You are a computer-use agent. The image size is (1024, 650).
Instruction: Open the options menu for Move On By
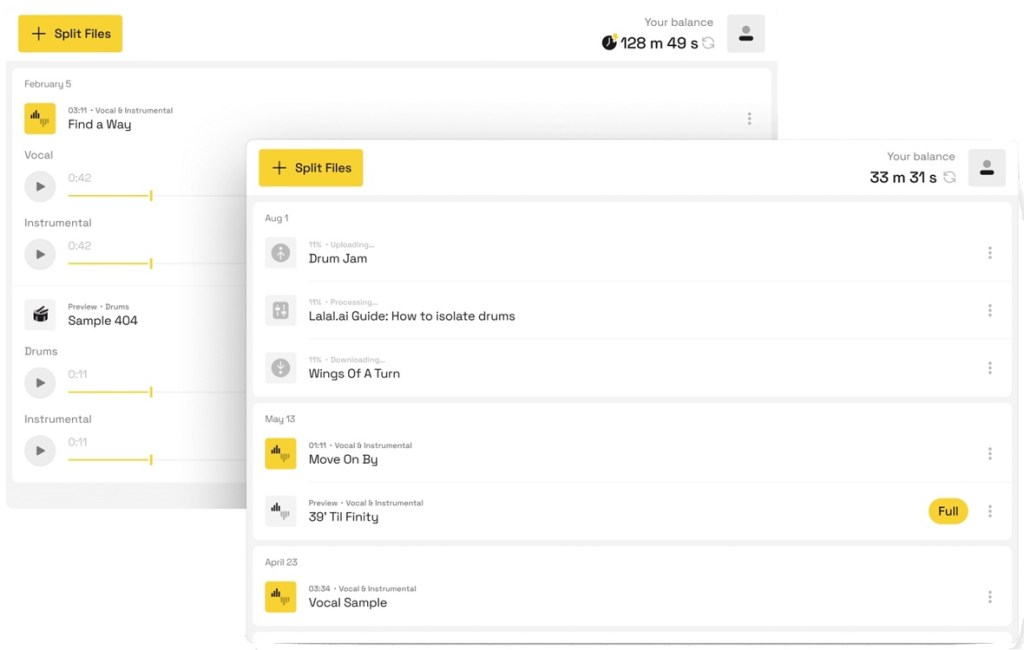990,454
